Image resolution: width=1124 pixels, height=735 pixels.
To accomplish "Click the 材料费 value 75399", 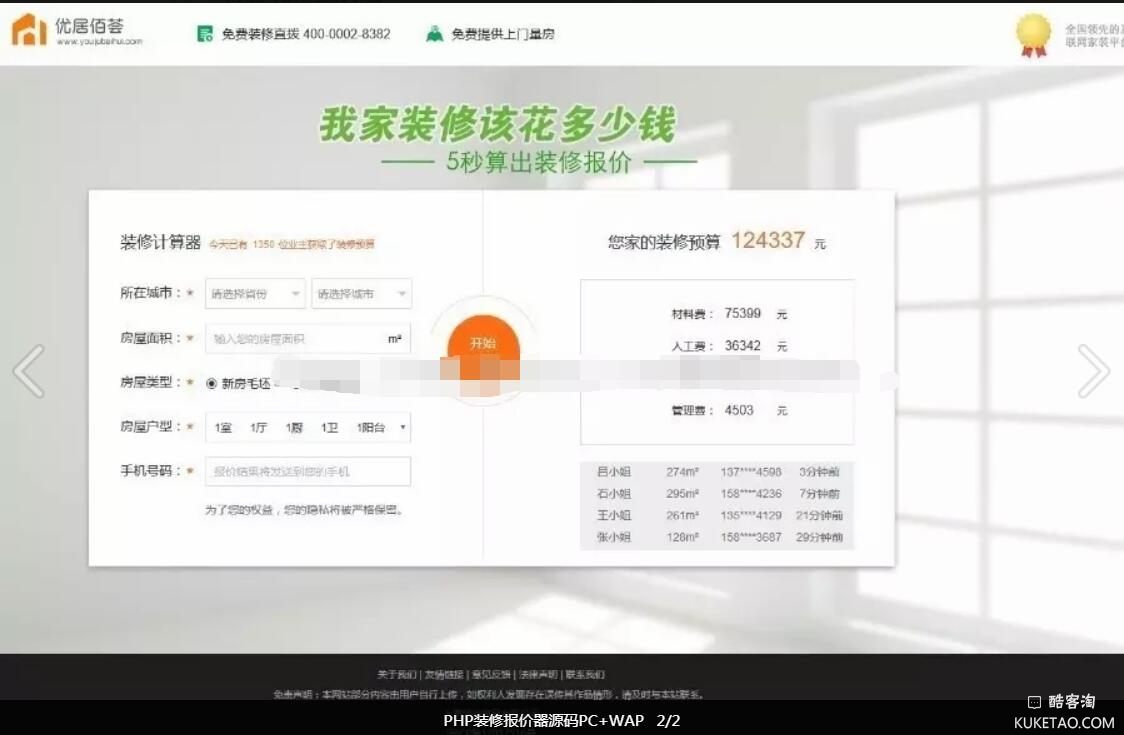I will tap(743, 313).
